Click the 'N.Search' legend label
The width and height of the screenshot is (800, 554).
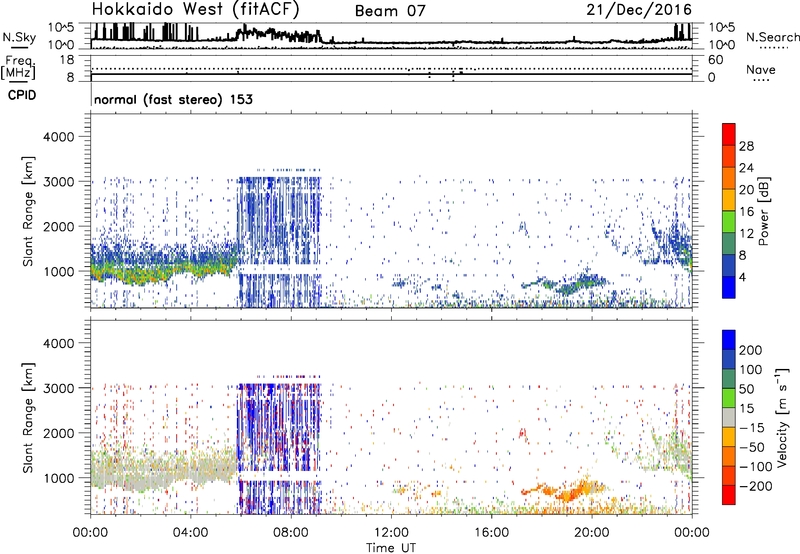(772, 37)
